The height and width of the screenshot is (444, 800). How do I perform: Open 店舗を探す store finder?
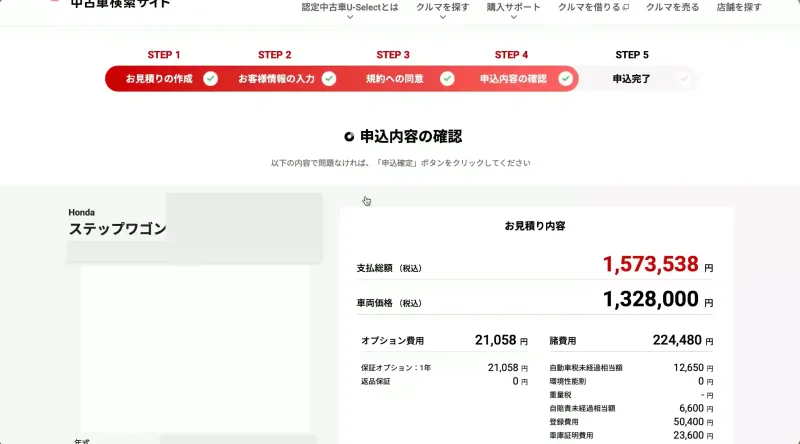tap(739, 7)
